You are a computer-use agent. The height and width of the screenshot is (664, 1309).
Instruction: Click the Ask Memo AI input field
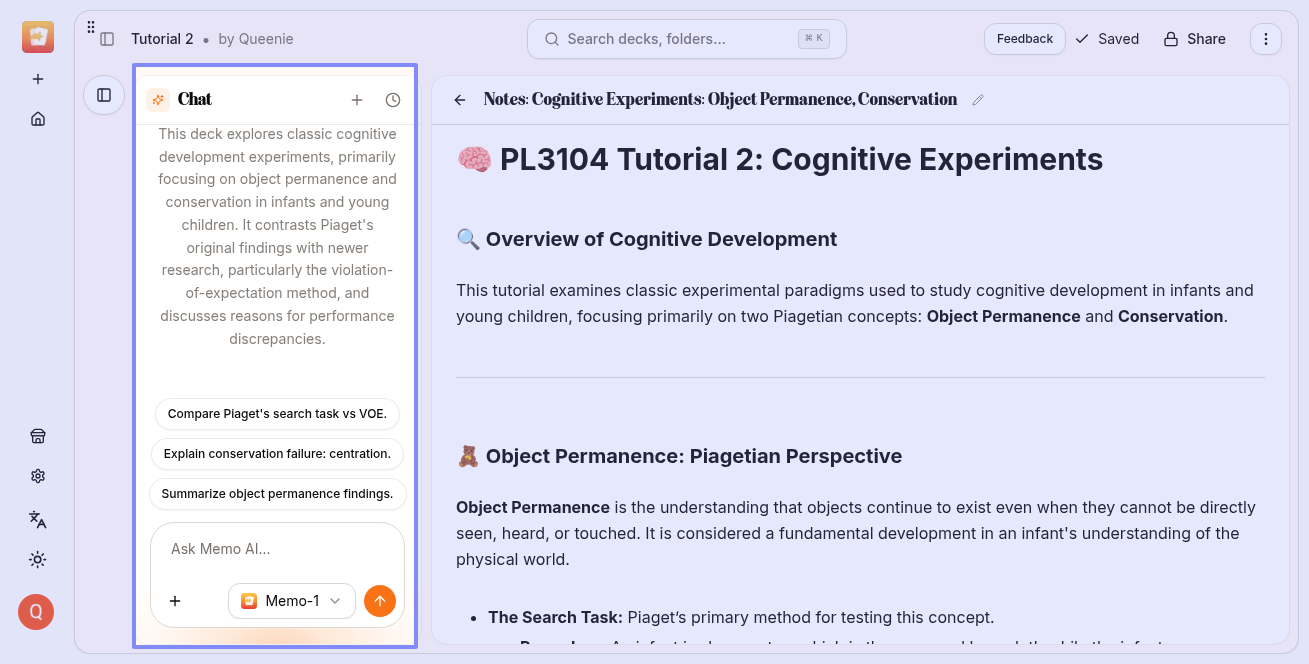coord(277,549)
